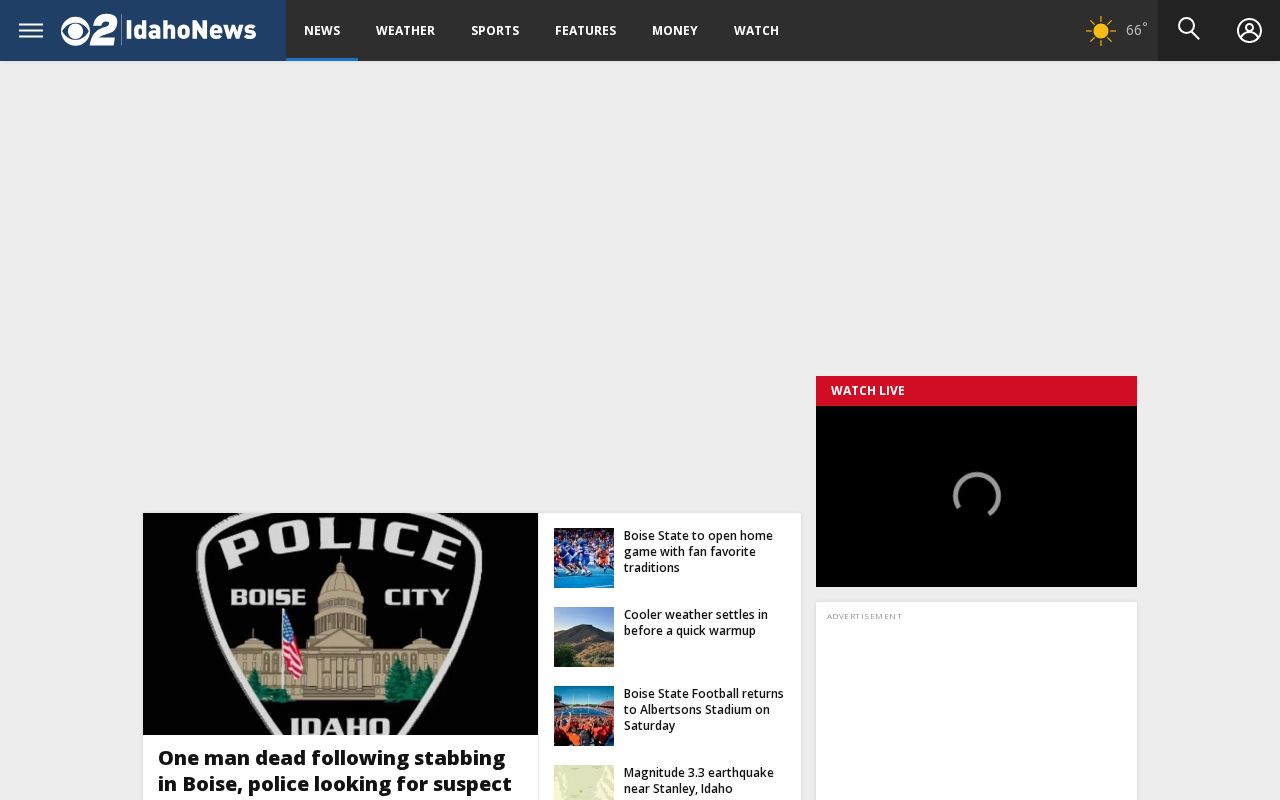Image resolution: width=1280 pixels, height=800 pixels.
Task: Click the sunny weather icon
Action: tap(1101, 30)
